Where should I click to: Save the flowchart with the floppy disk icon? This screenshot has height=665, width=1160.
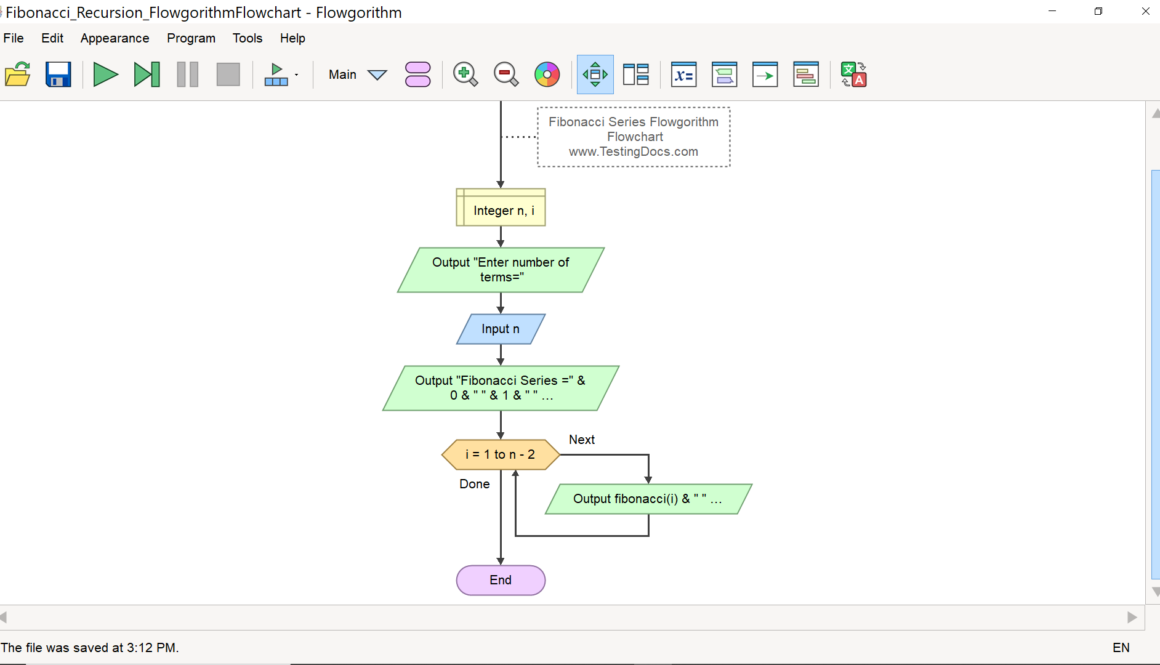click(x=58, y=75)
